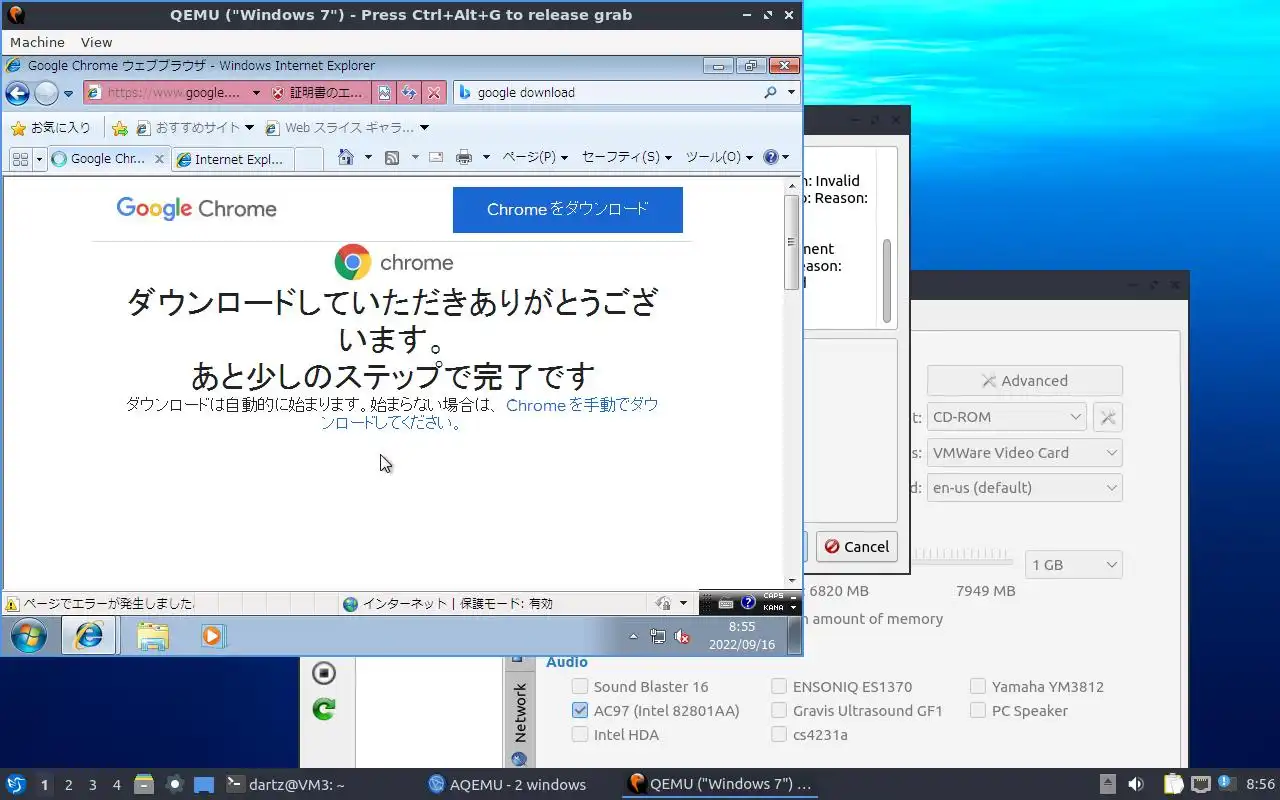Open the ページ(P) menu

coord(535,157)
